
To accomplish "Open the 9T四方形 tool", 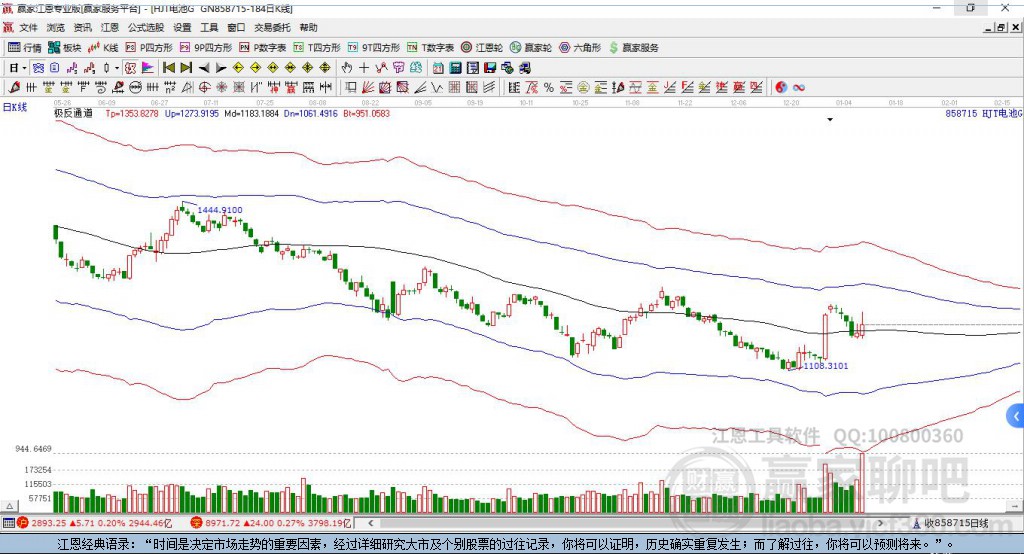I will coord(374,48).
